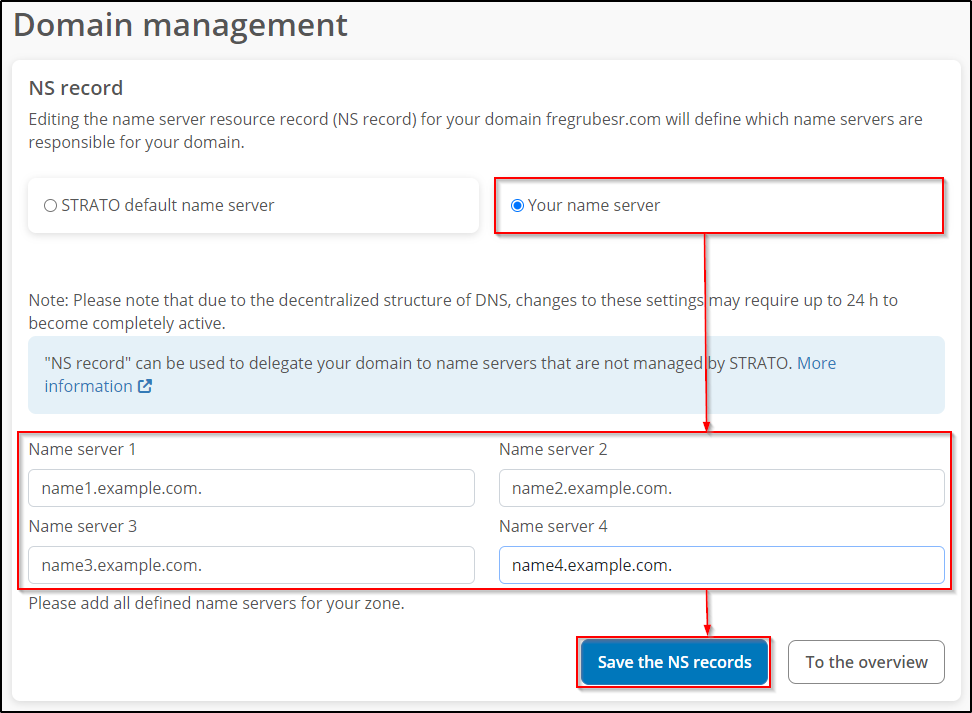Click the 'Name server 2' label

(x=553, y=449)
